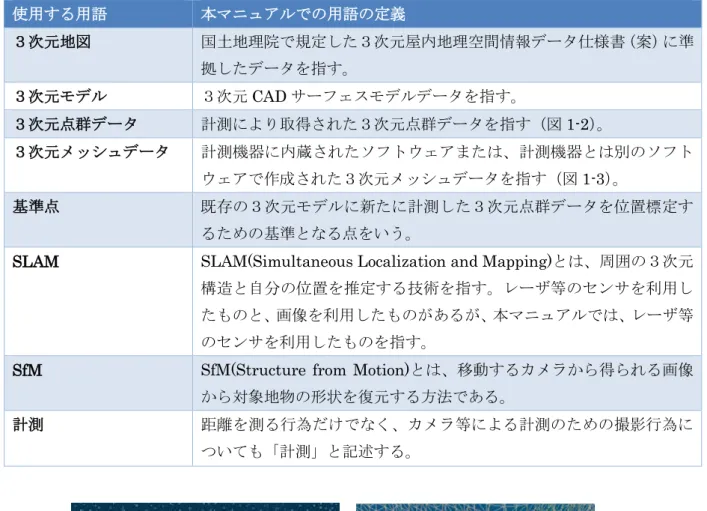Select the term '基準点'

(x=36, y=207)
